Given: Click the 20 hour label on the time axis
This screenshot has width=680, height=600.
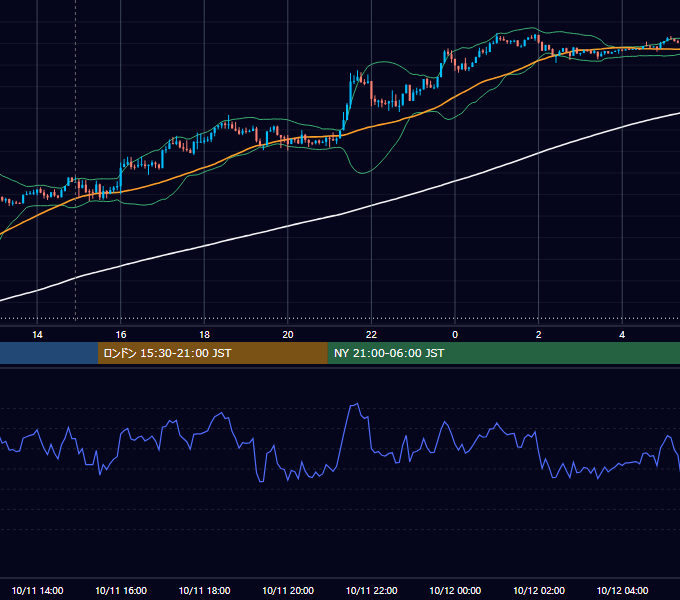Looking at the screenshot, I should pos(288,335).
